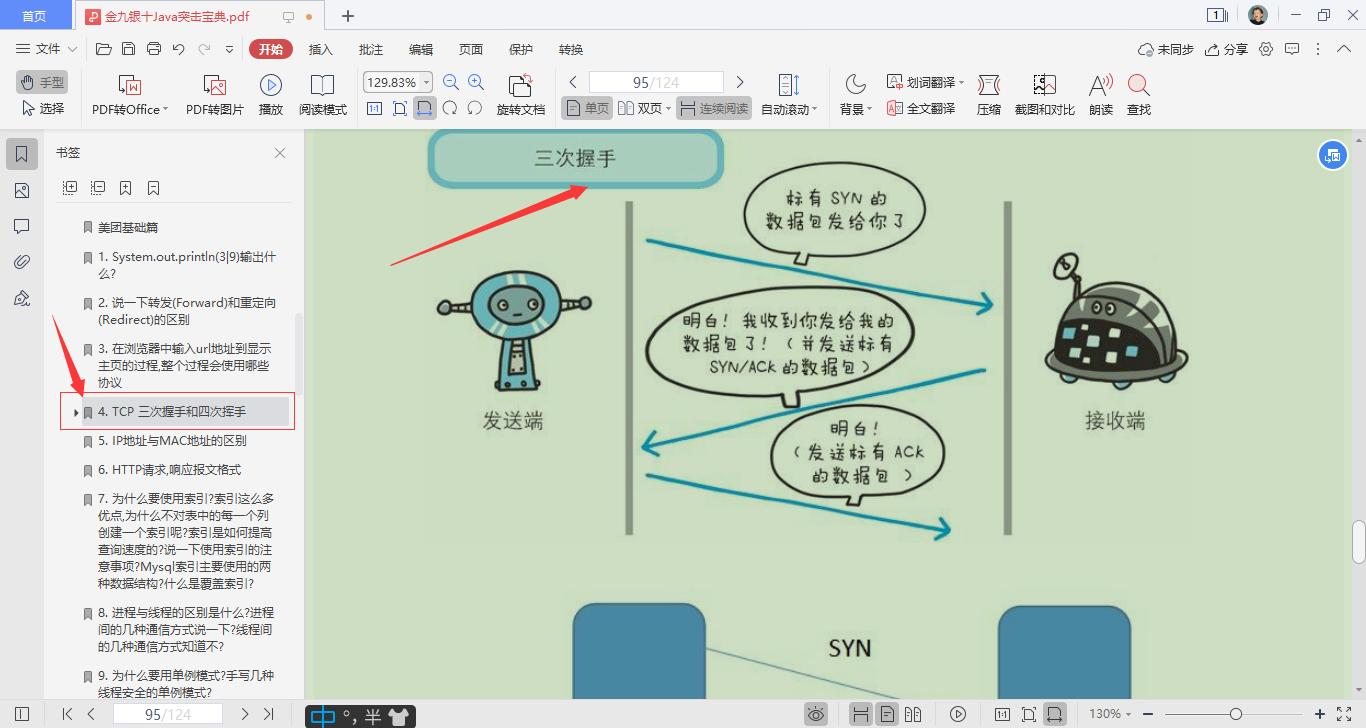Start slideshow with 播放 toolbar button
1366x728 pixels.
270,95
